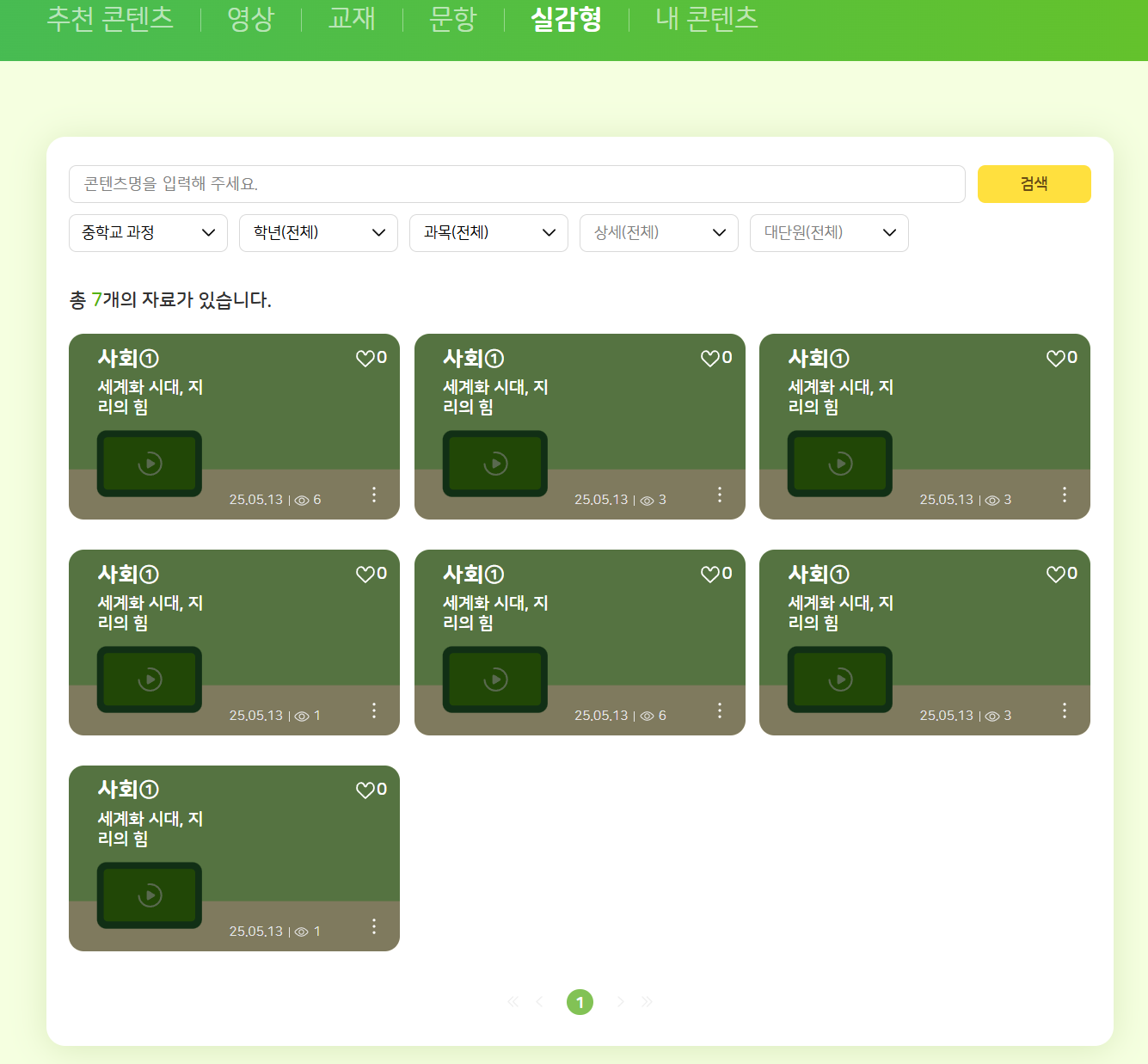Open the three-dot menu on the first card
Viewport: 1148px width, 1064px height.
coord(374,495)
